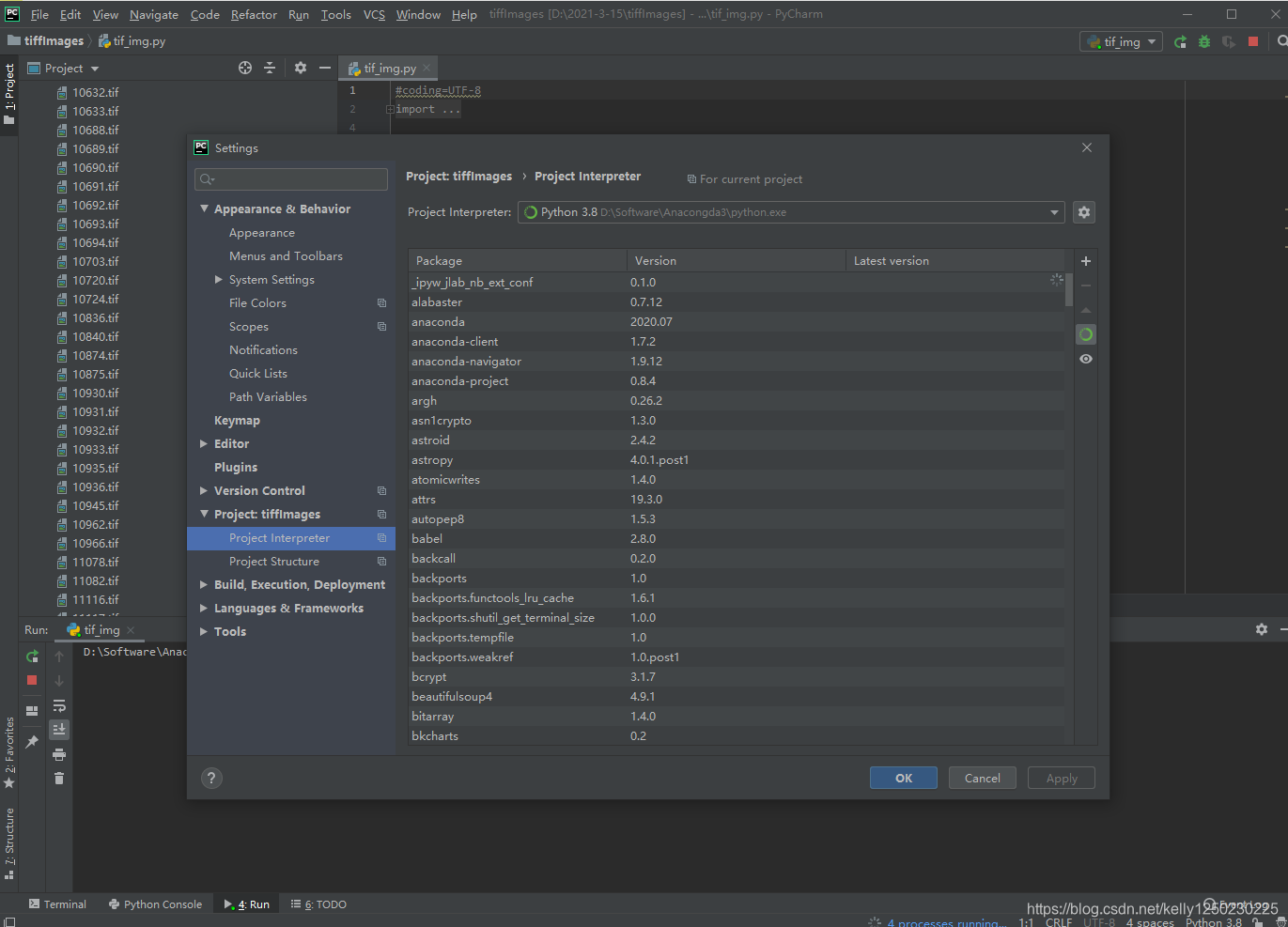
Task: Pin the Run tool window tab
Action: (x=31, y=742)
